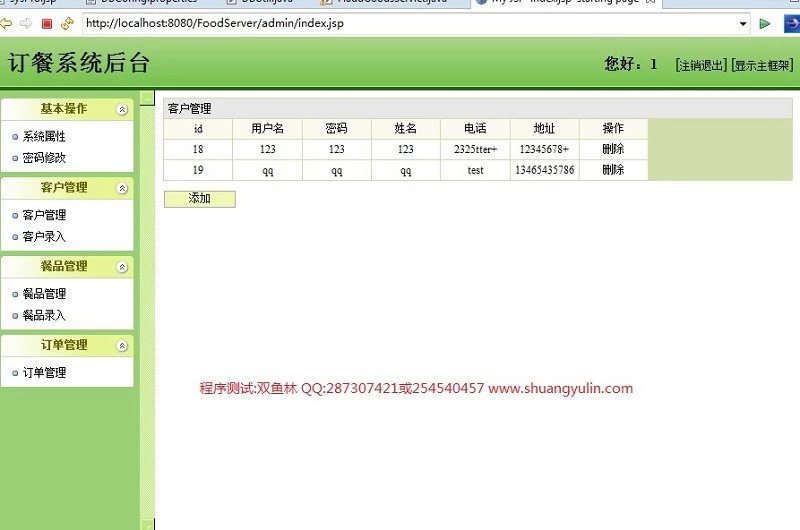800x530 pixels.
Task: Click the 基本操作 section header
Action: tap(67, 109)
